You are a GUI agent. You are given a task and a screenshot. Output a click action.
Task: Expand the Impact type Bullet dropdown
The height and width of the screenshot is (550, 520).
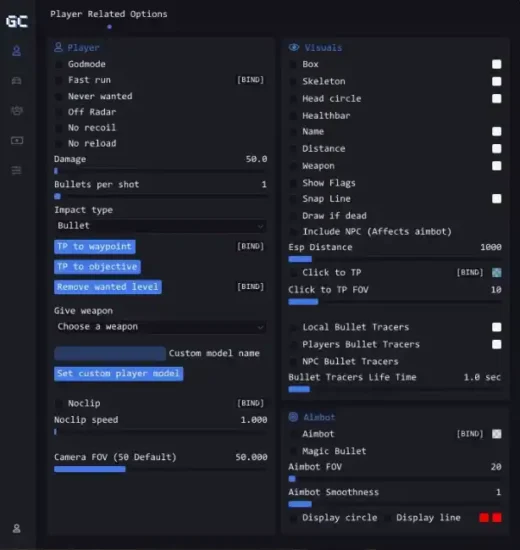click(x=160, y=226)
